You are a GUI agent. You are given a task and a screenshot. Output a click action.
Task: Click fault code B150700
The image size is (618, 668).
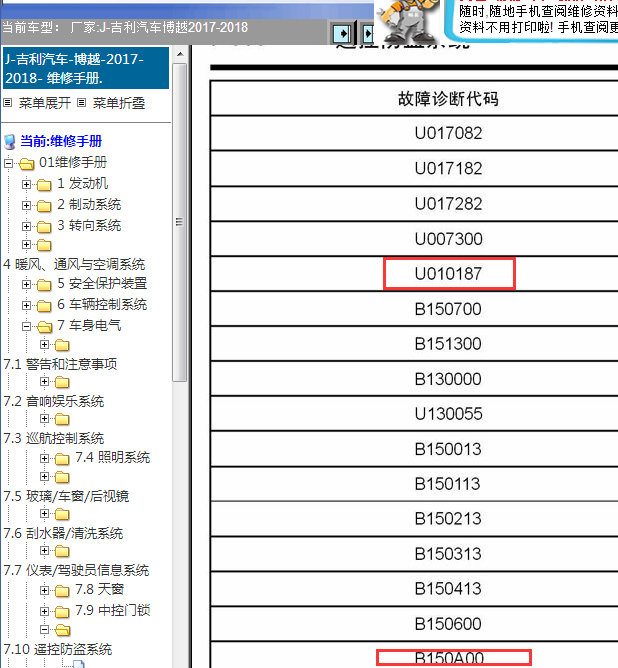(448, 309)
